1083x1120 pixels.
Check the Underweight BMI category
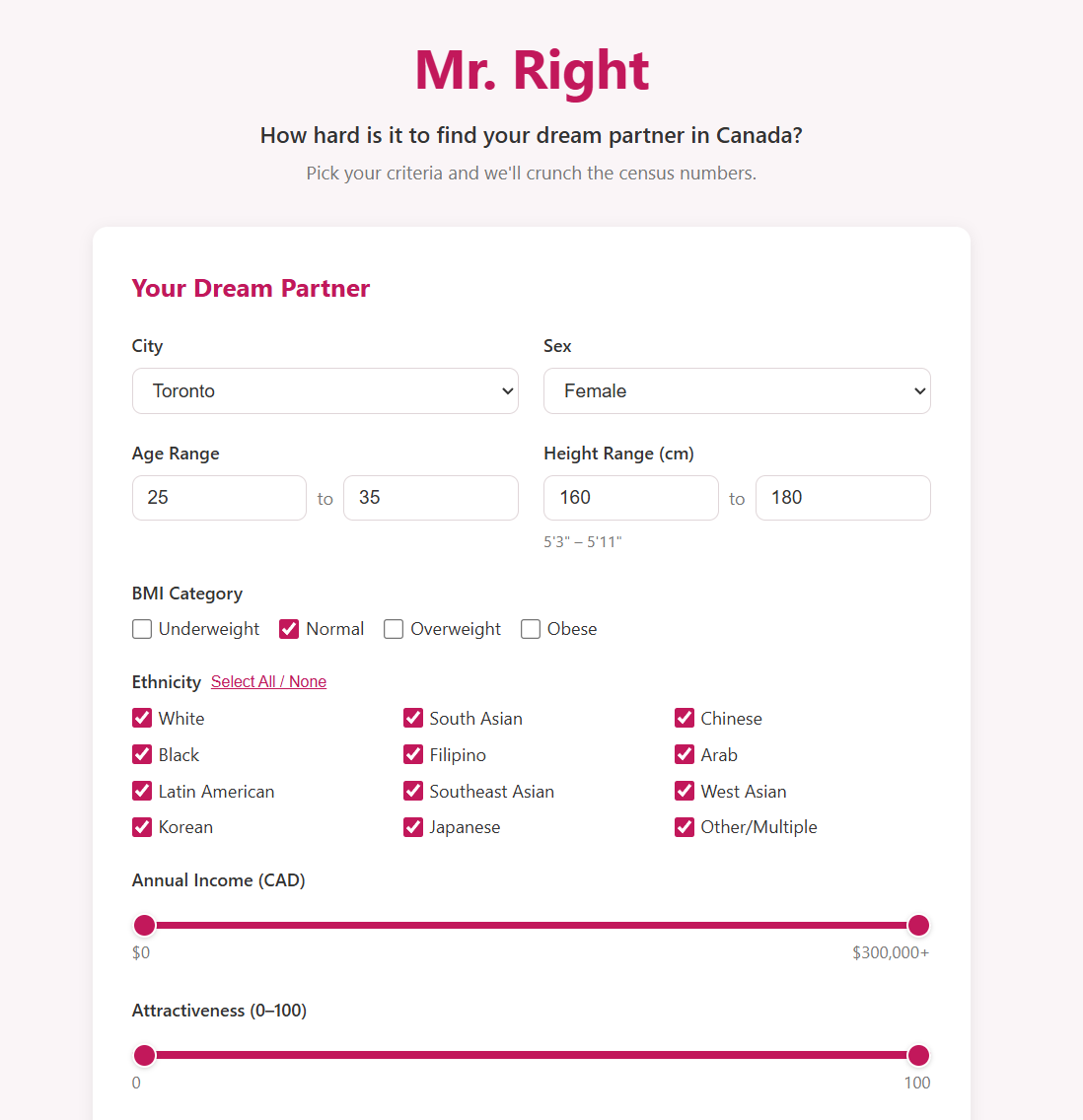coord(142,628)
